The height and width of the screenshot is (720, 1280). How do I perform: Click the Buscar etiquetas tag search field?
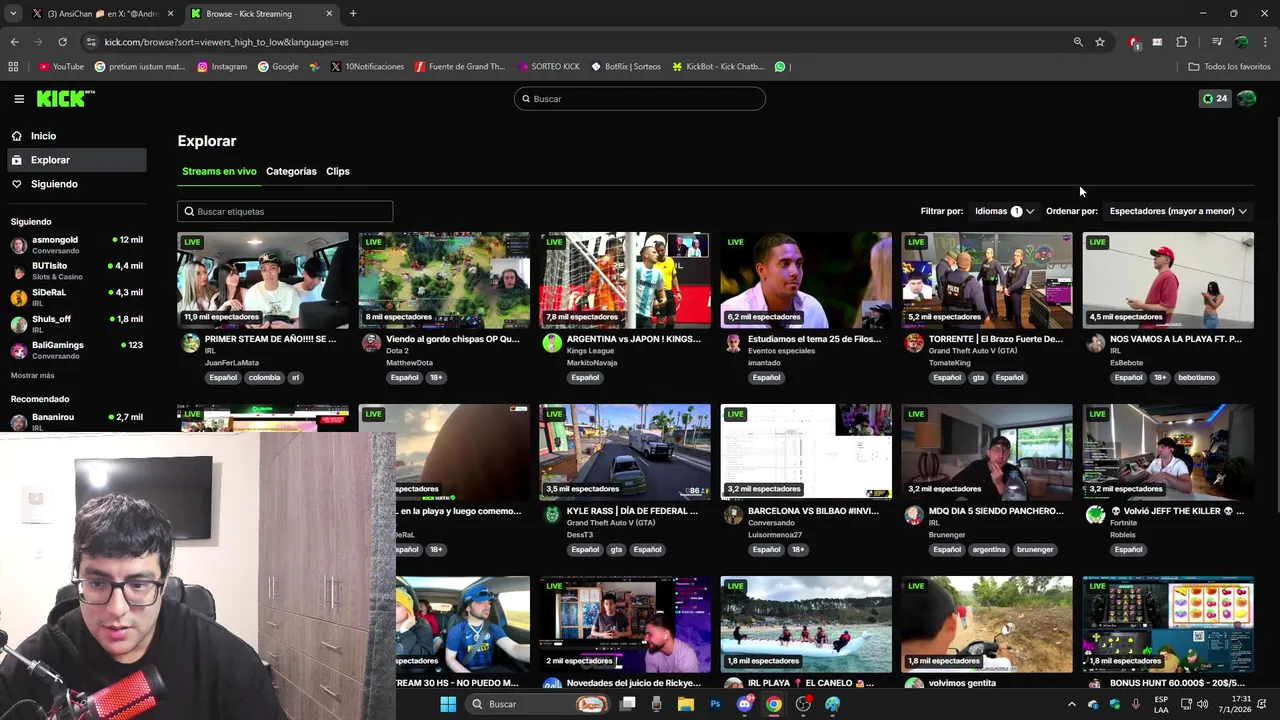point(285,211)
